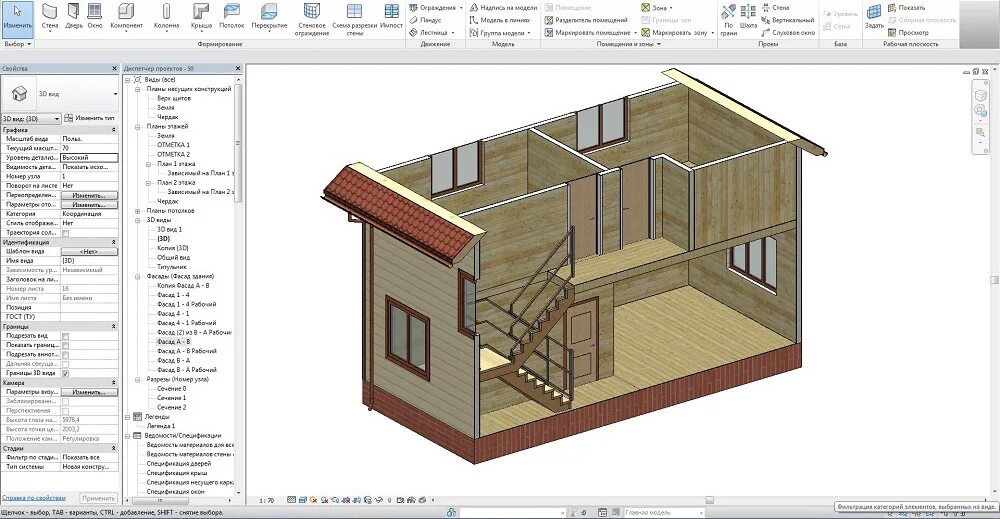Select the По грани opening tool

click(x=728, y=19)
